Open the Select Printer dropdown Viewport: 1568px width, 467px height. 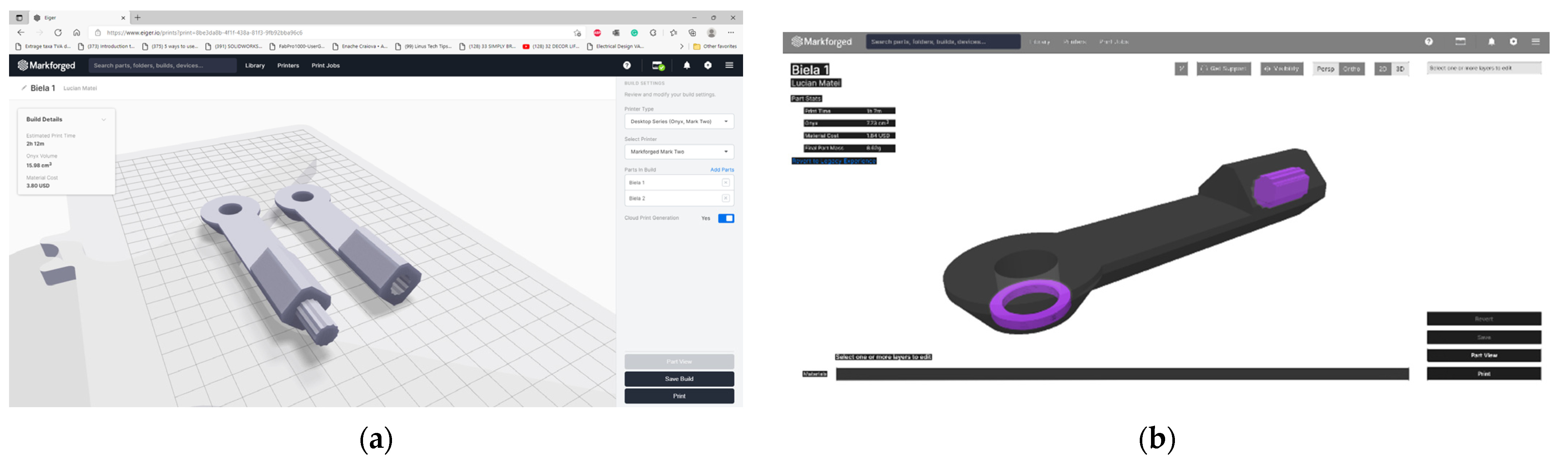[679, 152]
